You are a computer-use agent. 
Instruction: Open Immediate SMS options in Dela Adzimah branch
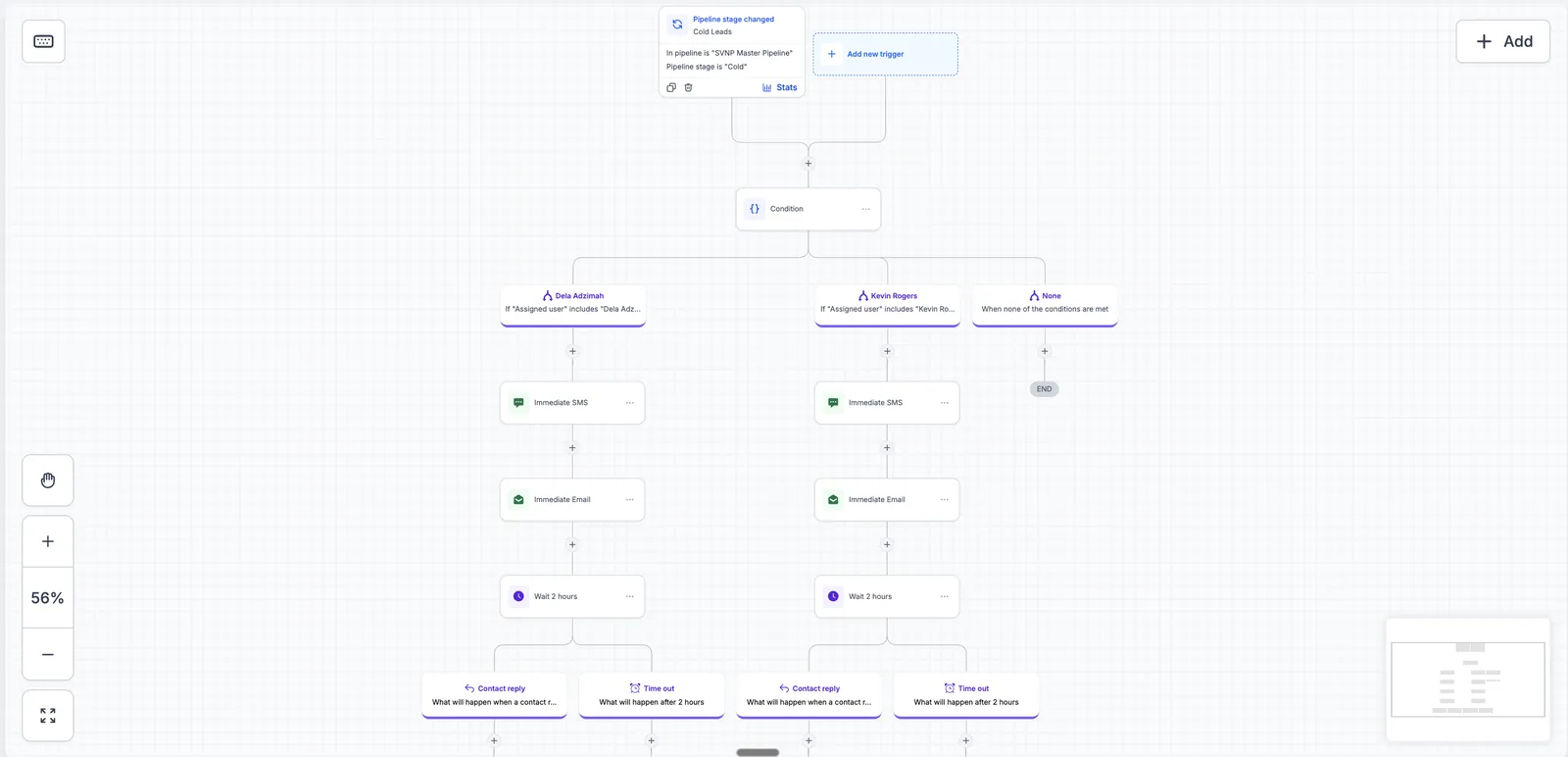coord(629,403)
